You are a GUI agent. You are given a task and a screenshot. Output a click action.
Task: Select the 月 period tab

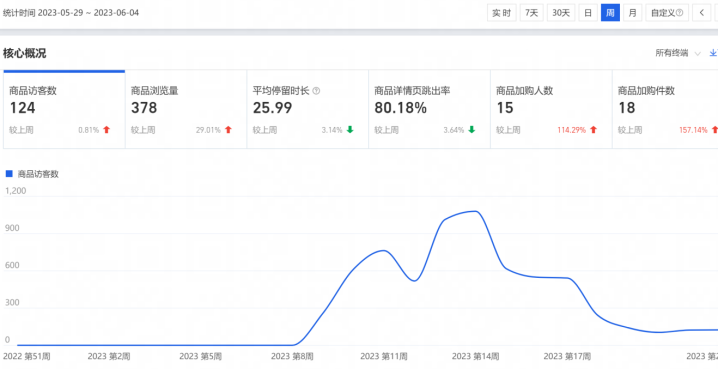(632, 13)
